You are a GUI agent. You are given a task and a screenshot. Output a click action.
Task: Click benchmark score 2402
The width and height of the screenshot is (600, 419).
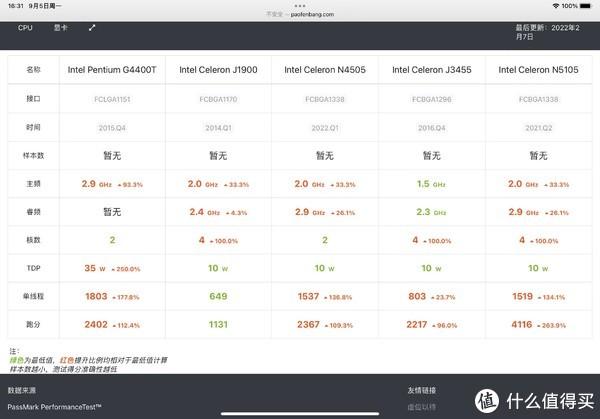(96, 324)
